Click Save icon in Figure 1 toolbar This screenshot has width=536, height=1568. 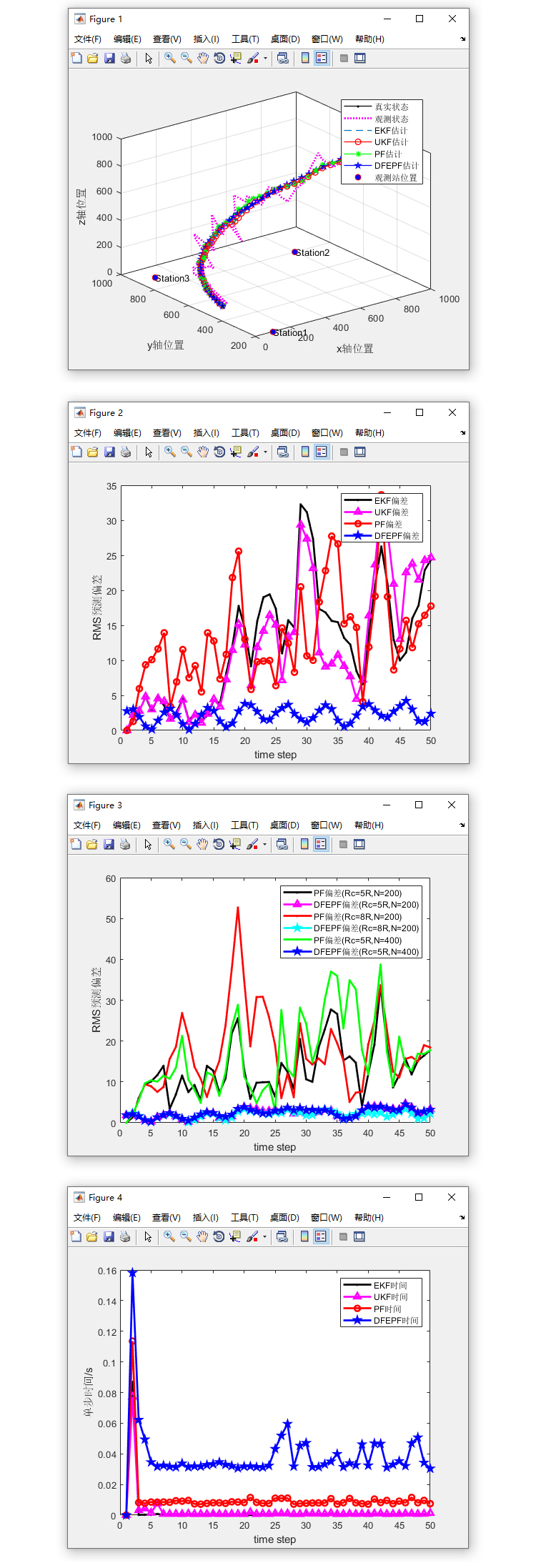[109, 58]
